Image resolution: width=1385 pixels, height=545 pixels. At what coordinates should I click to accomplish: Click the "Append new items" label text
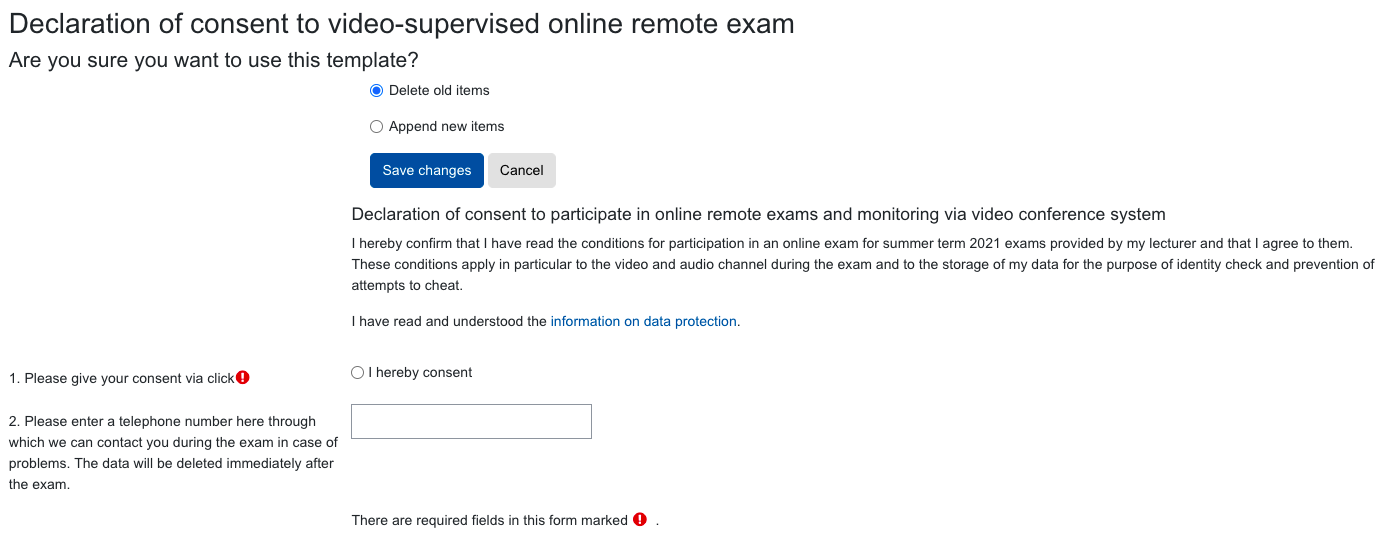446,127
